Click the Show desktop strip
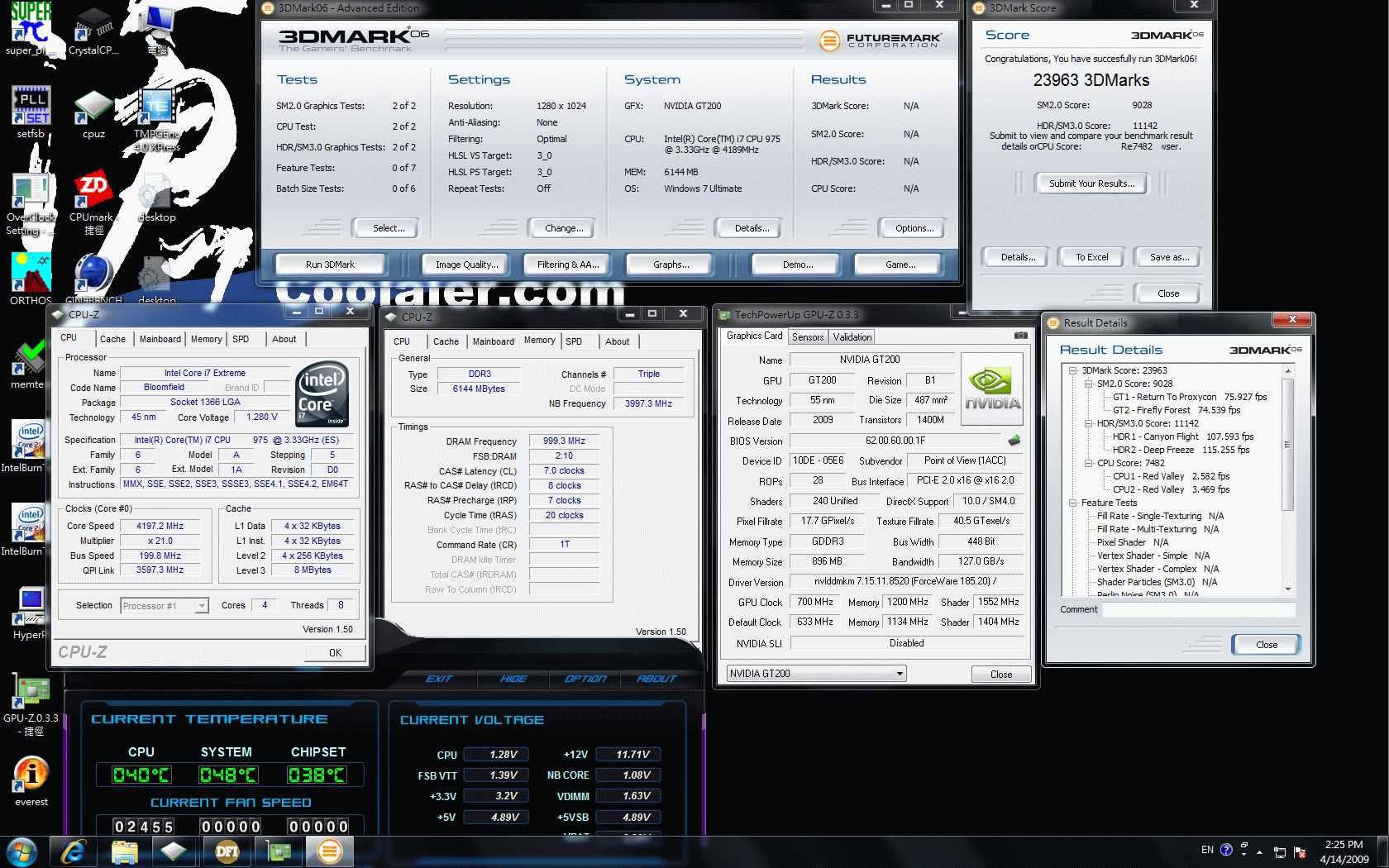Image resolution: width=1389 pixels, height=868 pixels. [x=1382, y=851]
